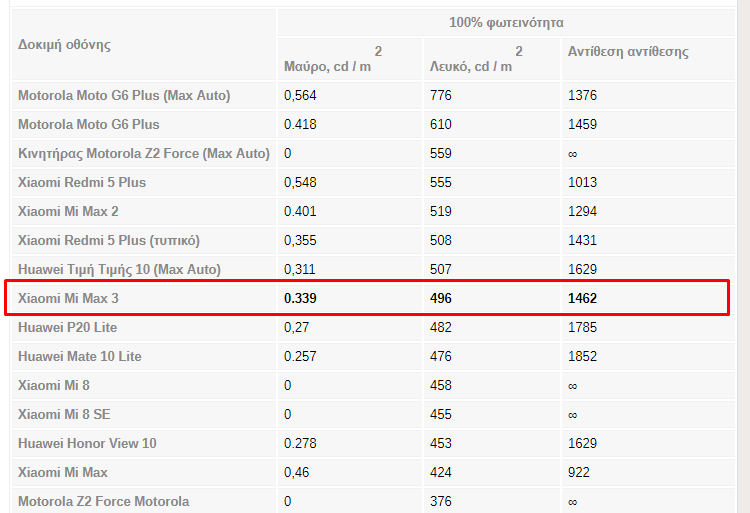Click the white value 455
Image resolution: width=750 pixels, height=513 pixels.
[441, 415]
